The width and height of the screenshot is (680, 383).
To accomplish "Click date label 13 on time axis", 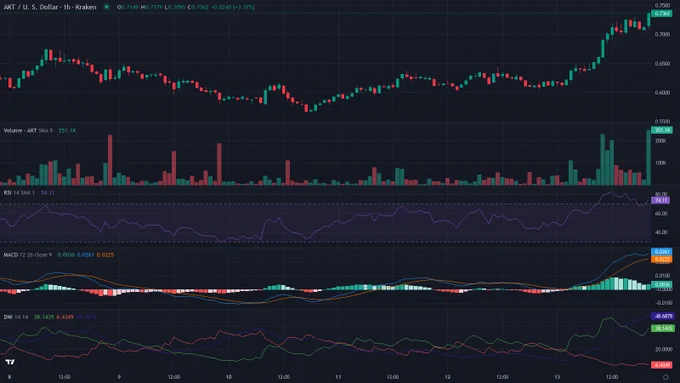I will 557,377.
